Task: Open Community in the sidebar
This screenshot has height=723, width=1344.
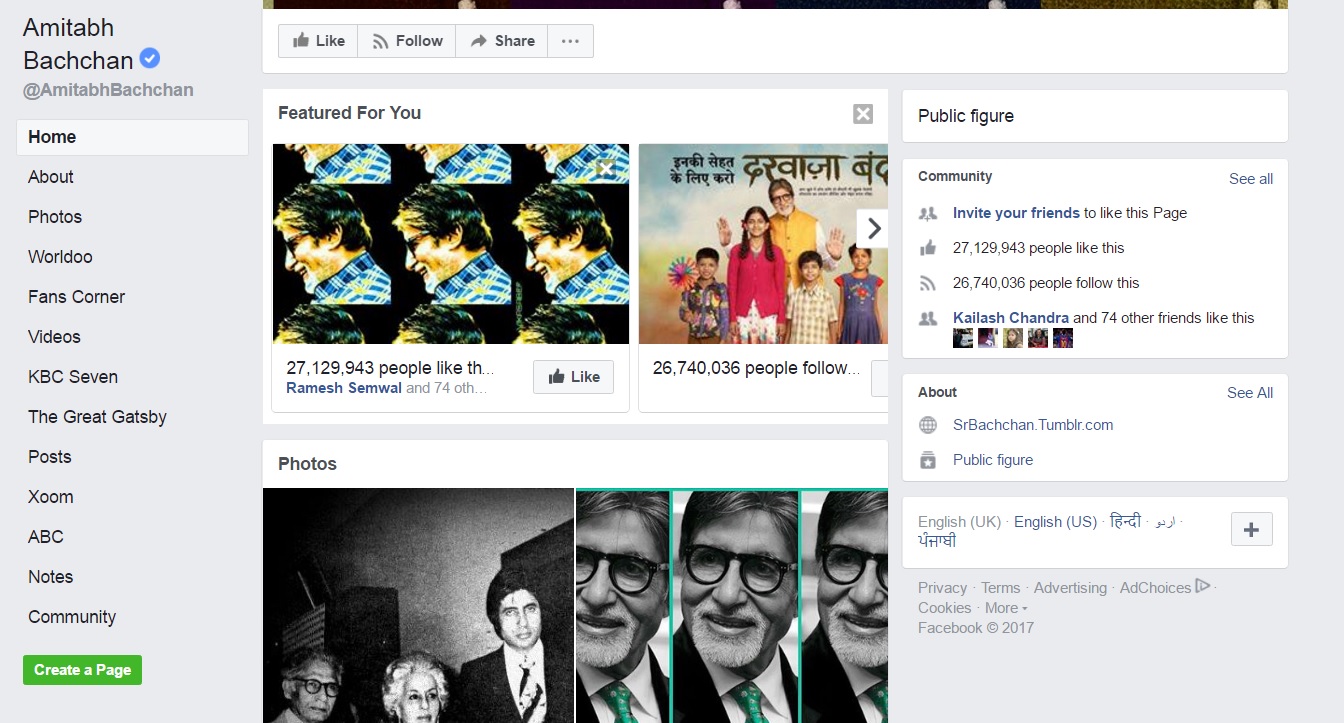Action: click(x=72, y=617)
